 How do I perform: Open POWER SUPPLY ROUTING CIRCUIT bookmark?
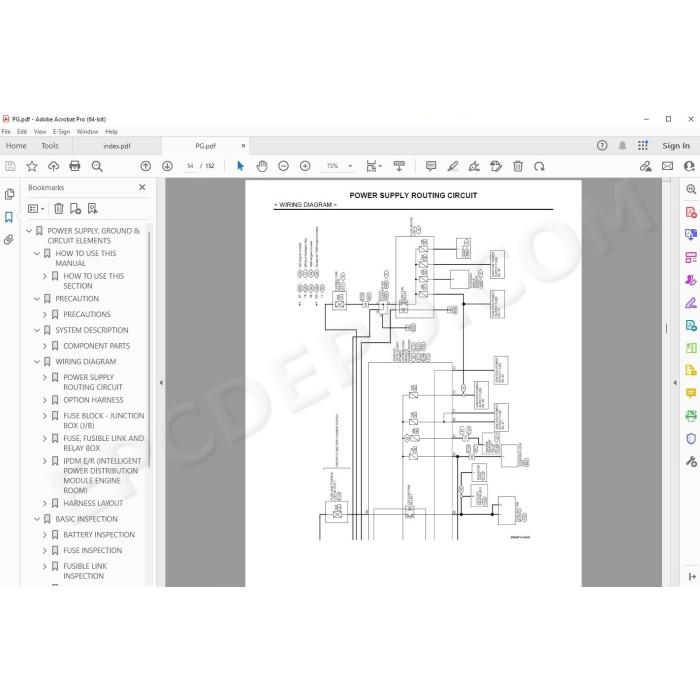coord(93,382)
